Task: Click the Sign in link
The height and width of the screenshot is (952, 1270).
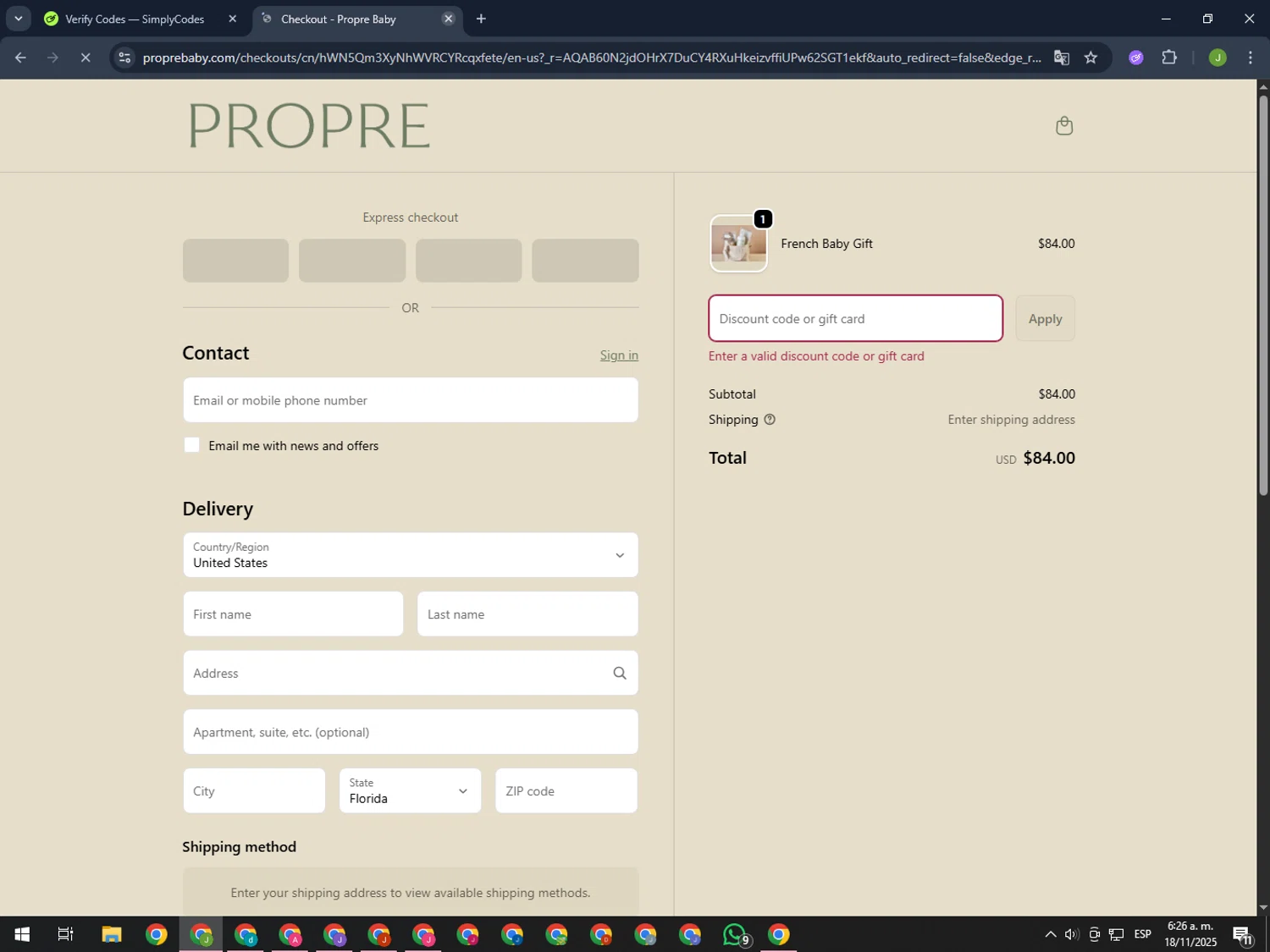Action: [x=619, y=355]
